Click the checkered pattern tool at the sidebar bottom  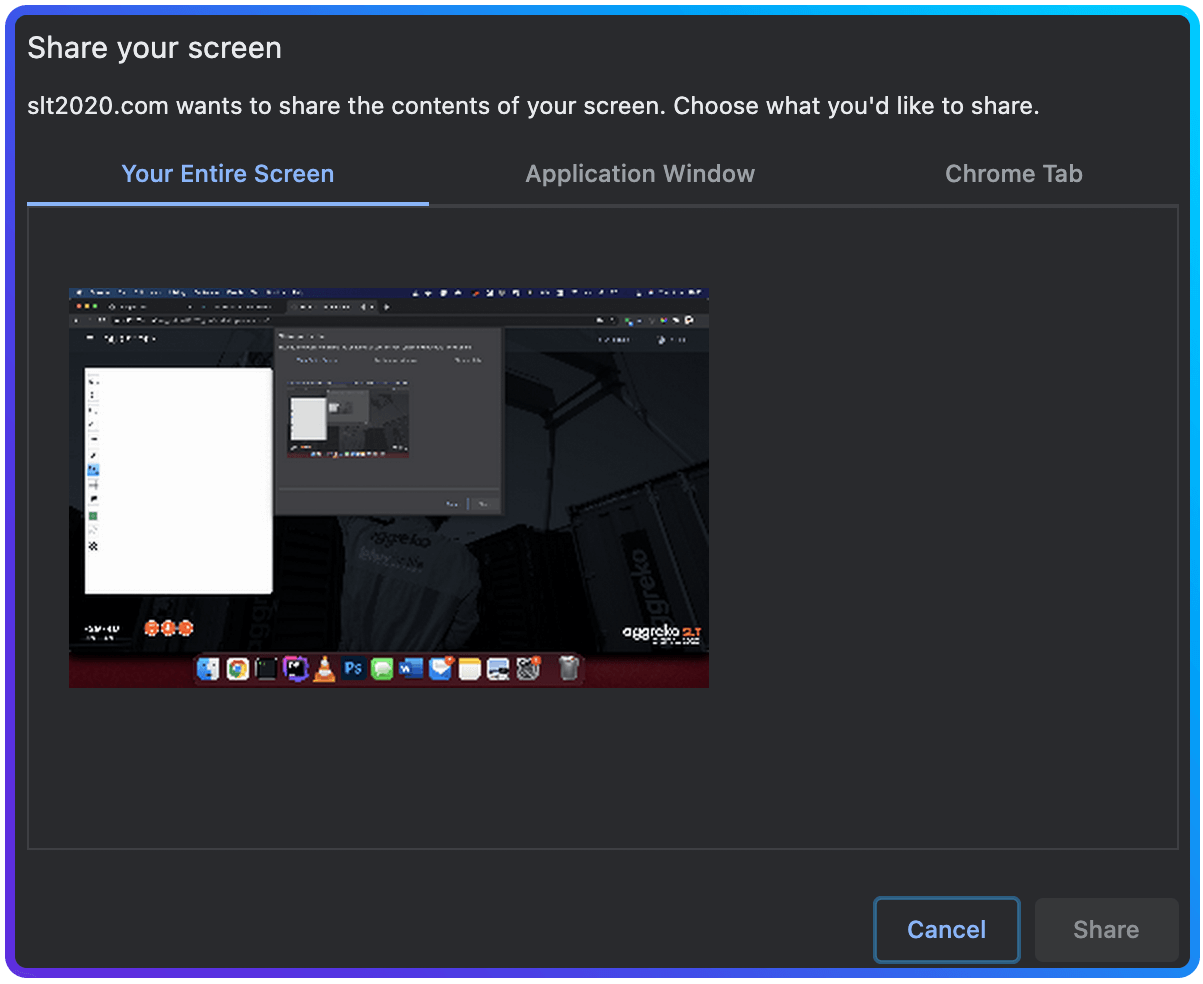tap(93, 545)
